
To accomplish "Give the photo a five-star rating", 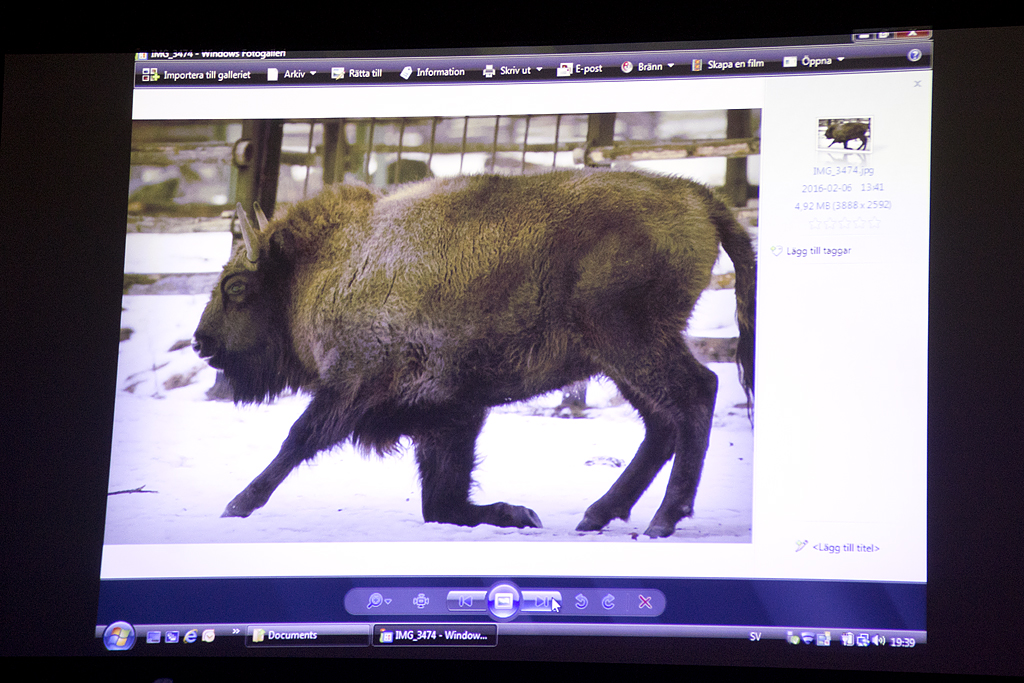I will (x=875, y=223).
